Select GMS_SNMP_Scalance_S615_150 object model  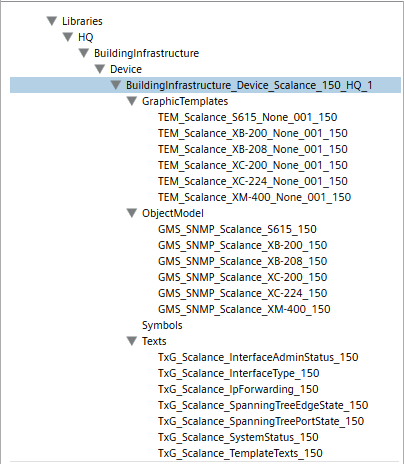(237, 229)
